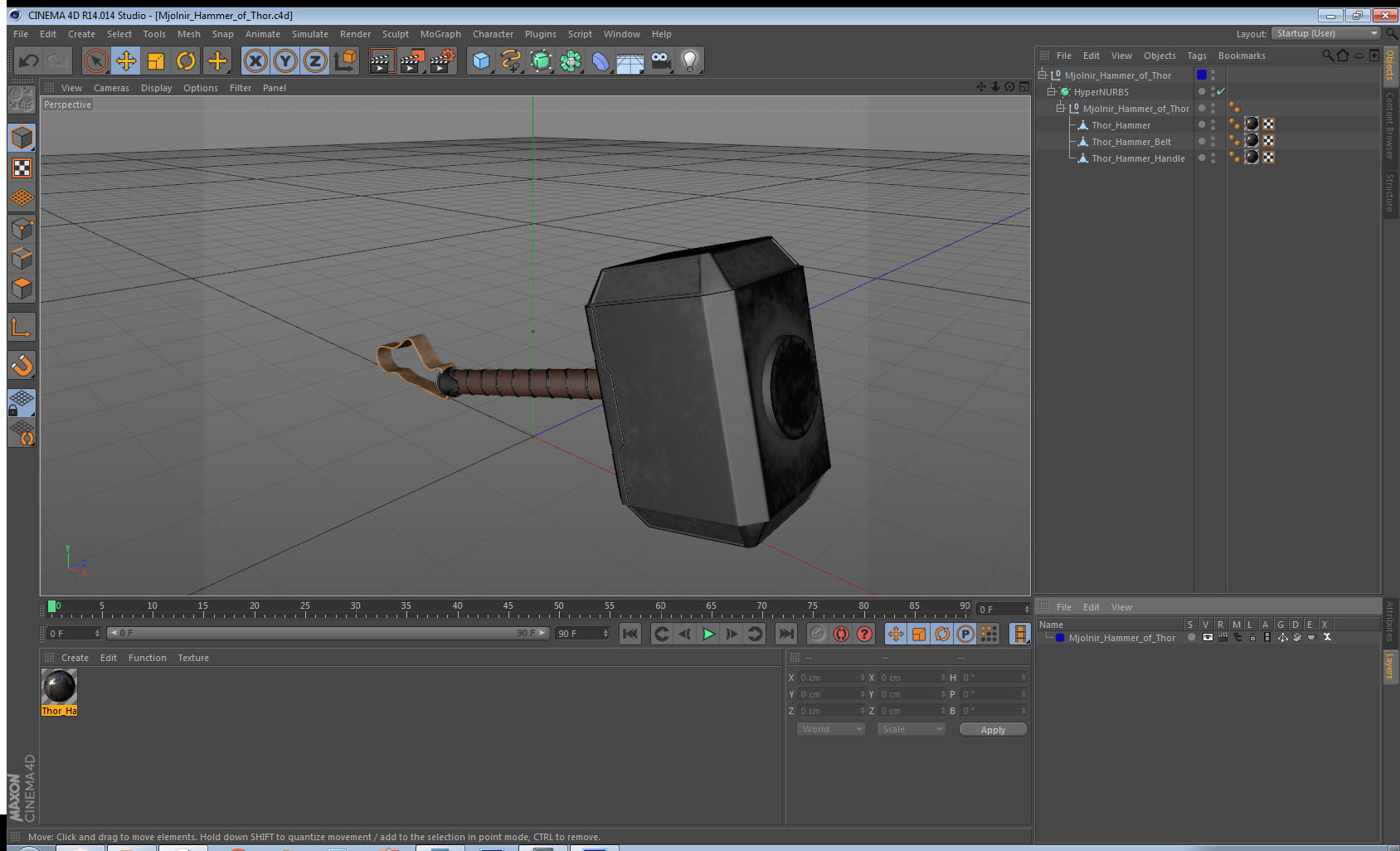1400x851 pixels.
Task: Select Thor_Hammer_Belt object
Action: coord(1131,142)
